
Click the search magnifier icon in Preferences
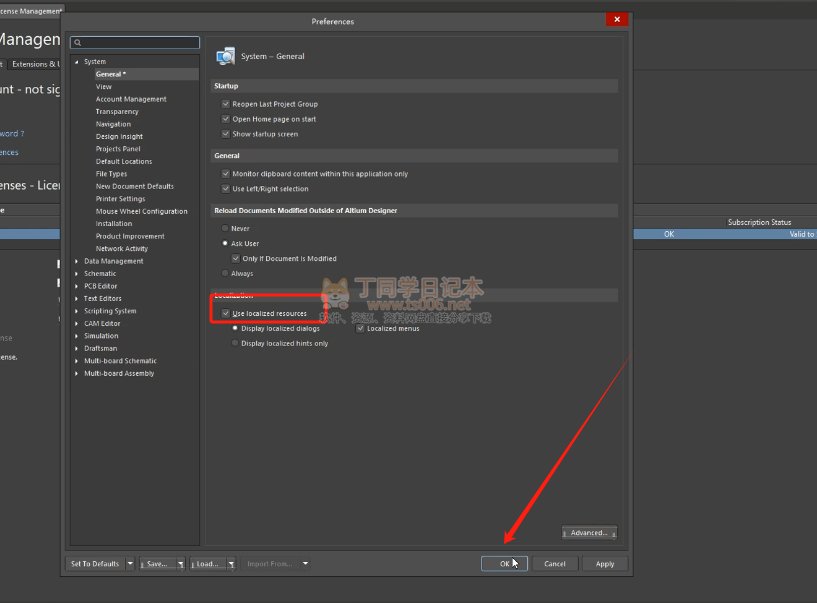tap(77, 43)
